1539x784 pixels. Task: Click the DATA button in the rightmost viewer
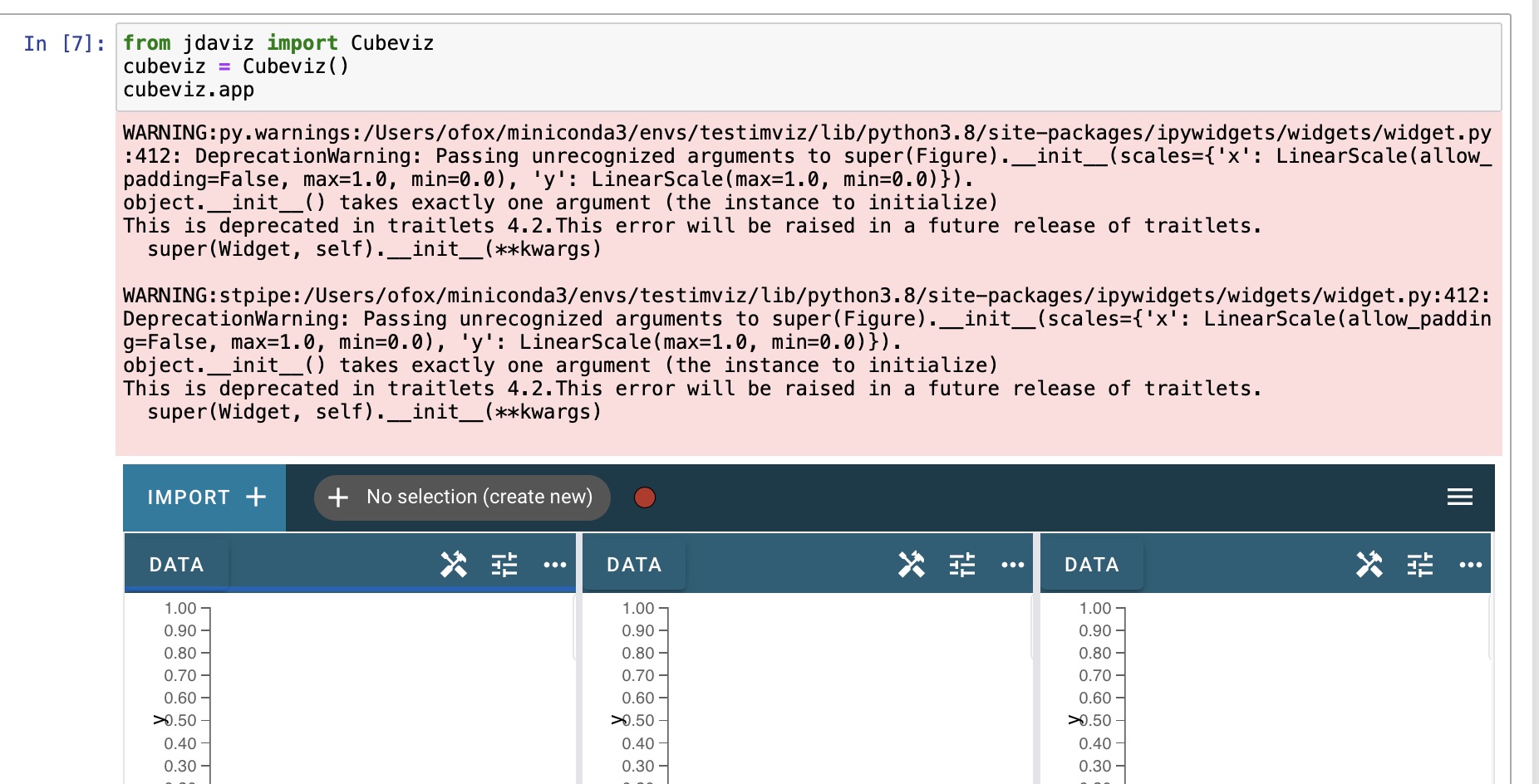1091,564
